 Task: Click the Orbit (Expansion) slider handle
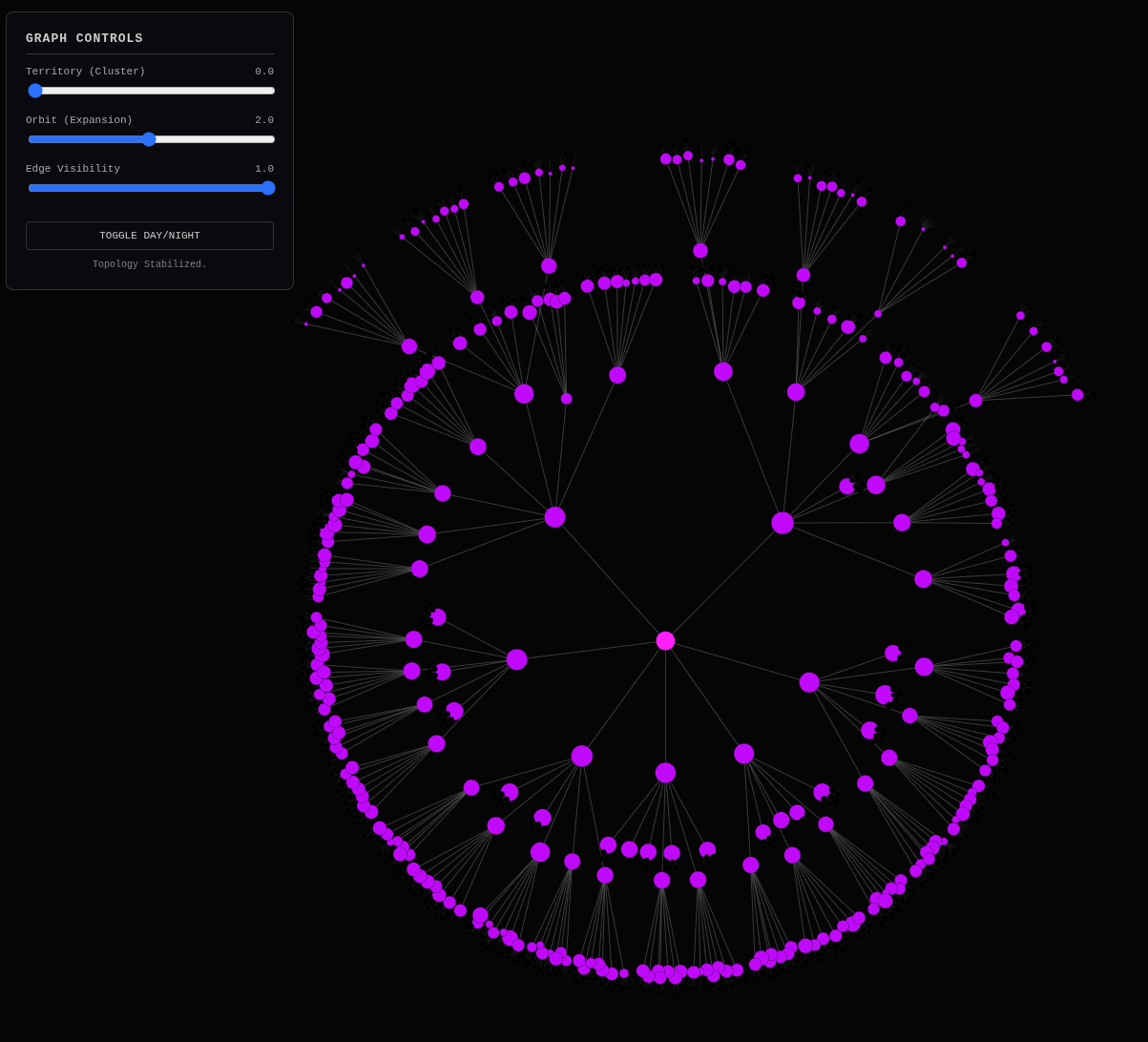coord(149,139)
